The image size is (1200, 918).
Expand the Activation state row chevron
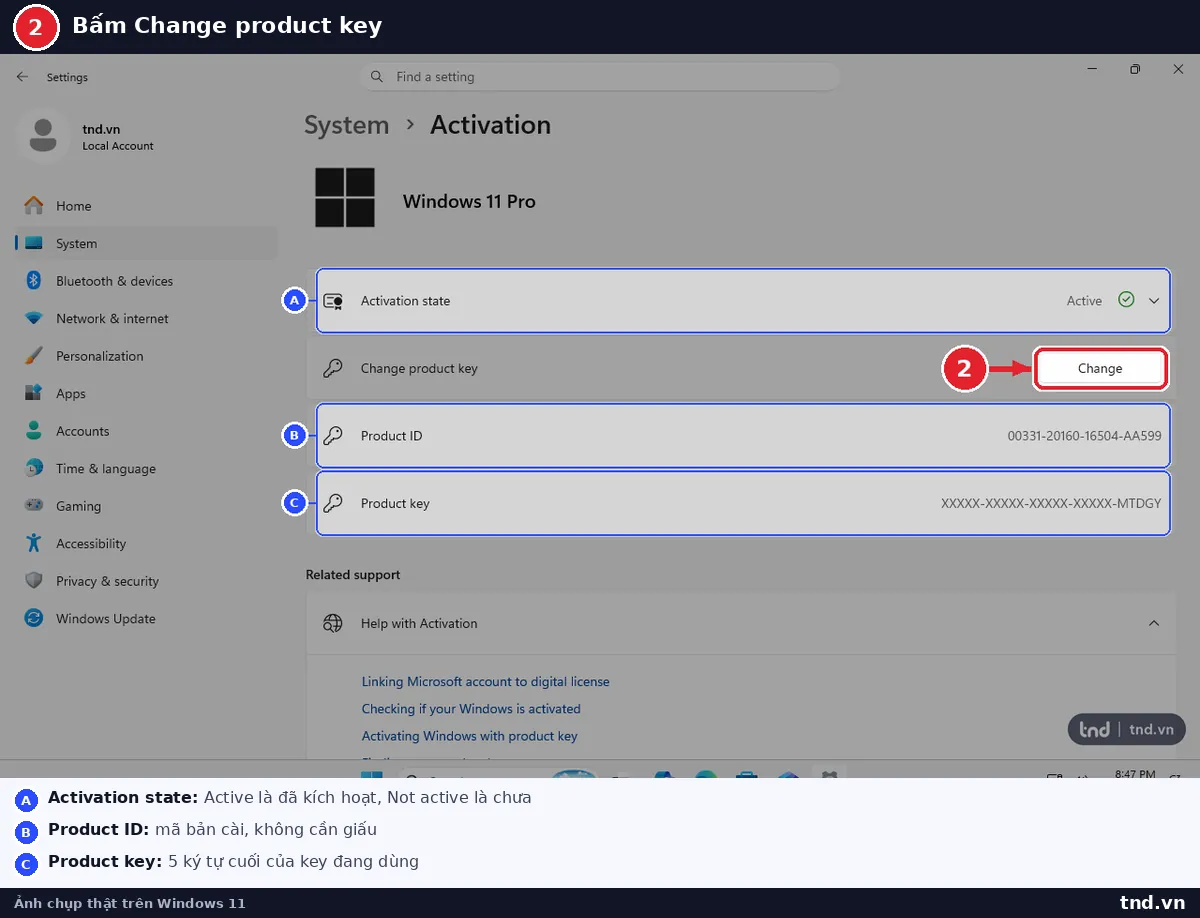click(x=1154, y=300)
